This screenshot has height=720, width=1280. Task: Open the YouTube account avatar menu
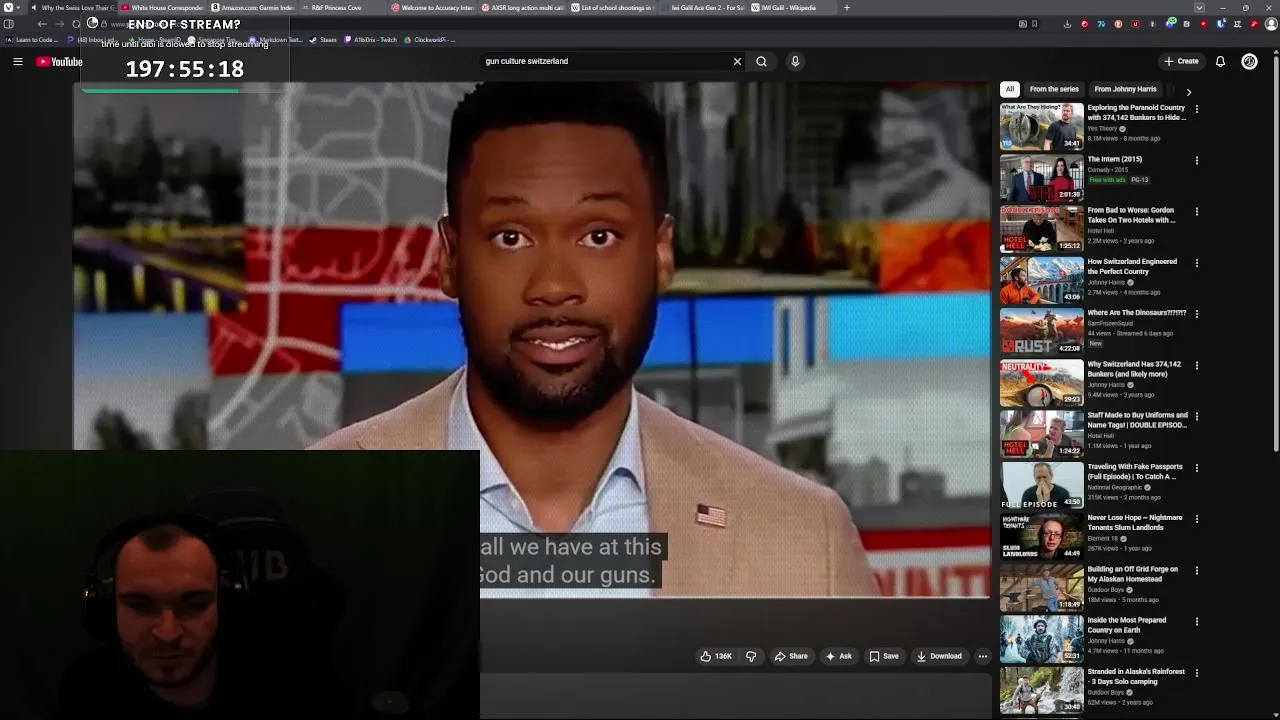click(x=1249, y=61)
